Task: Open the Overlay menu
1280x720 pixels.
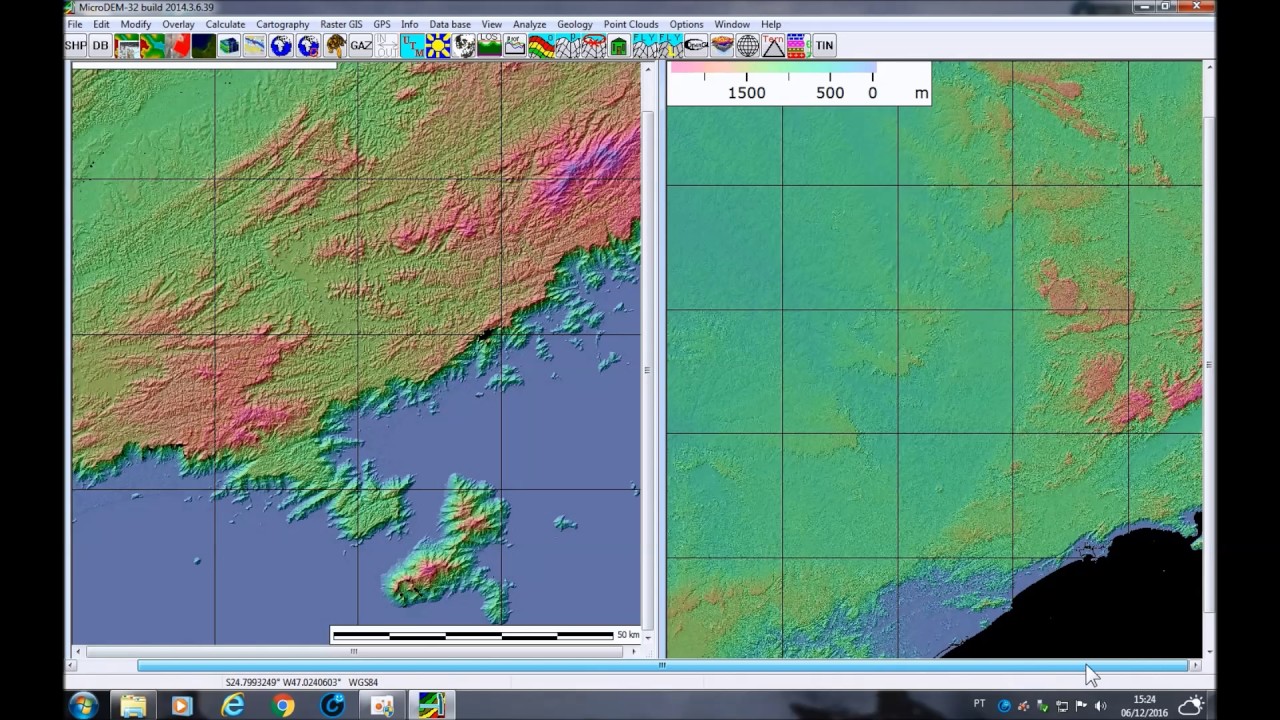Action: click(x=178, y=24)
